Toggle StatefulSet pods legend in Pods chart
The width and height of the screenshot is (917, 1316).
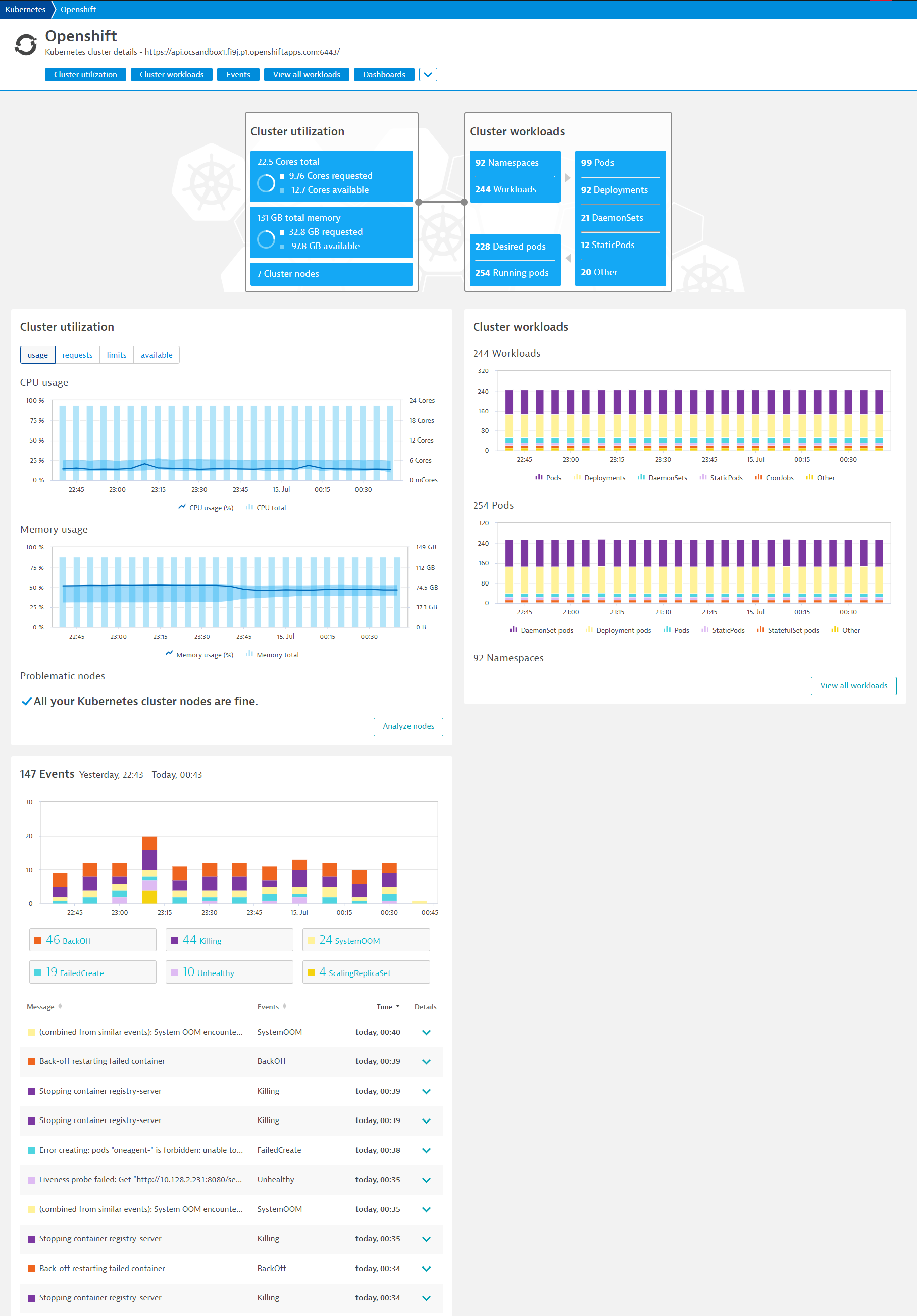coord(788,630)
